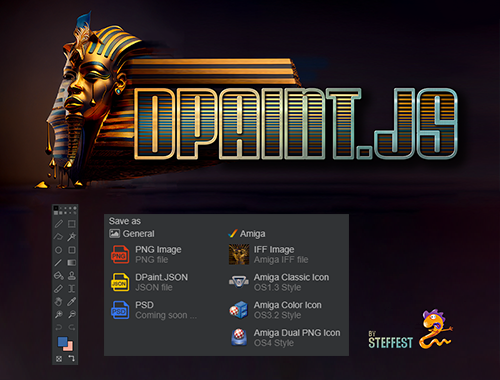Activate the paint bucket fill tool

(59, 276)
